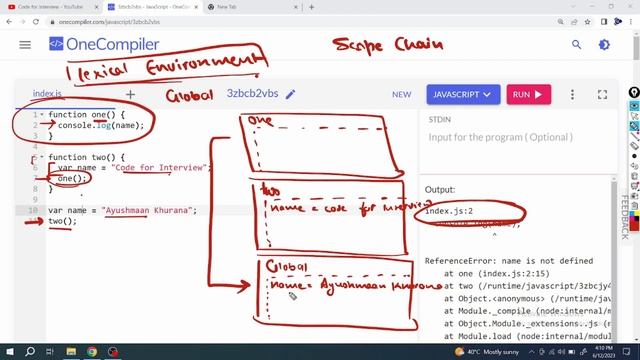The width and height of the screenshot is (640, 360).
Task: Open the OneCompiler hamburger menu
Action: point(25,44)
